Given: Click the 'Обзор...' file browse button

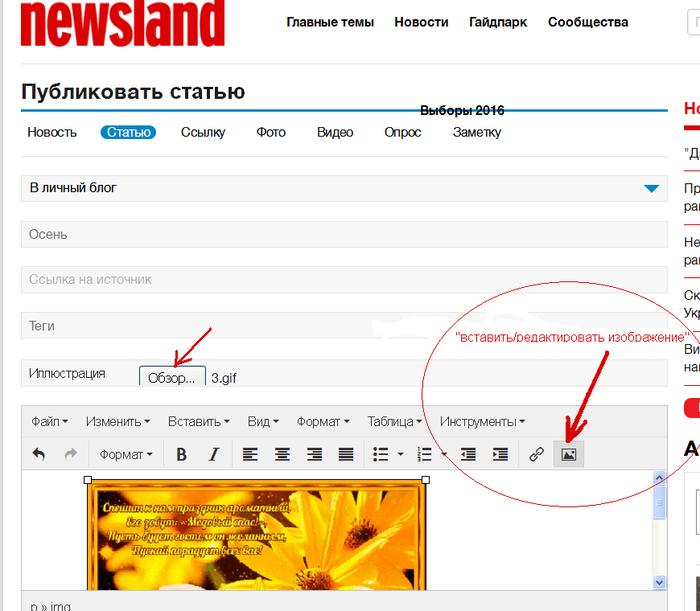Looking at the screenshot, I should (172, 378).
